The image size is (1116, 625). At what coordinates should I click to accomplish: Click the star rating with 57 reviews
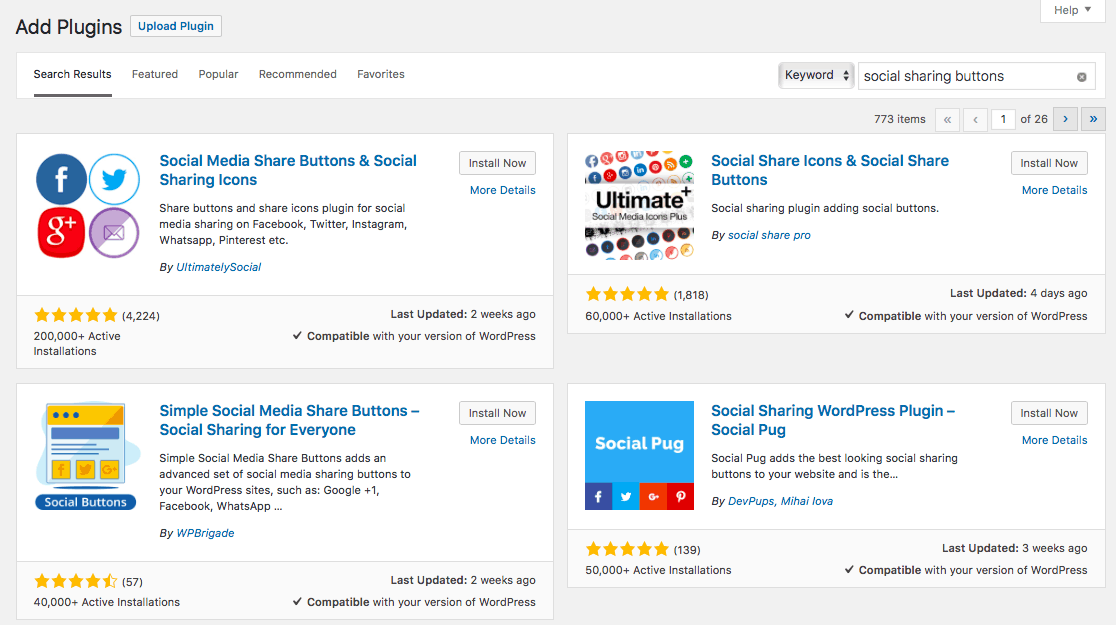tap(75, 582)
